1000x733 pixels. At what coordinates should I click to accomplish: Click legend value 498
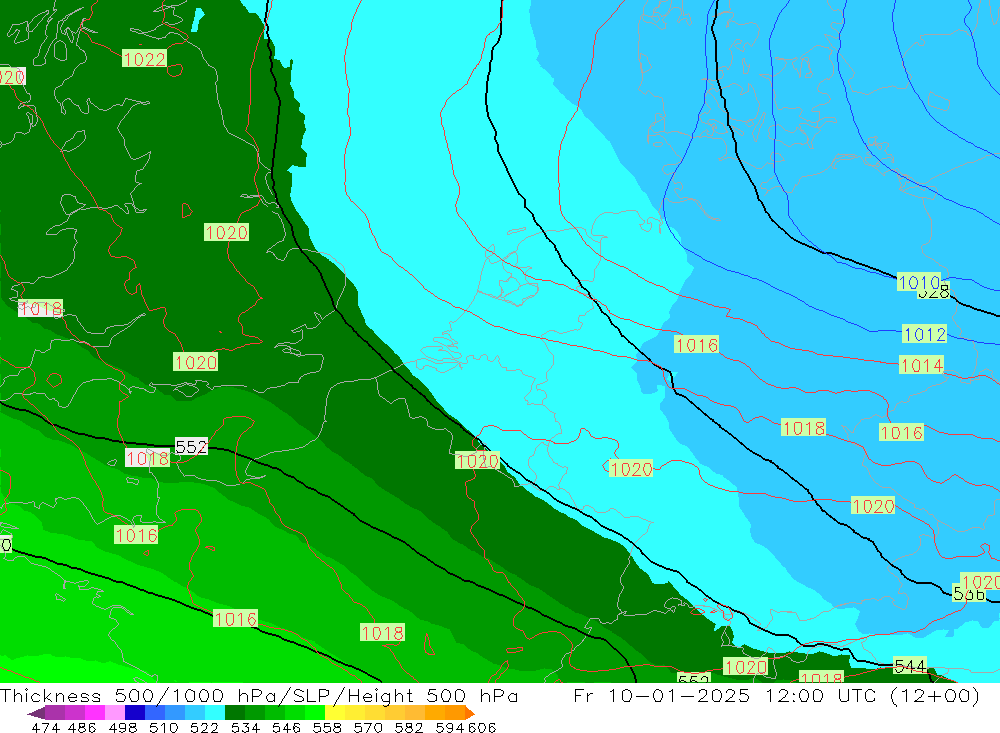(x=122, y=727)
